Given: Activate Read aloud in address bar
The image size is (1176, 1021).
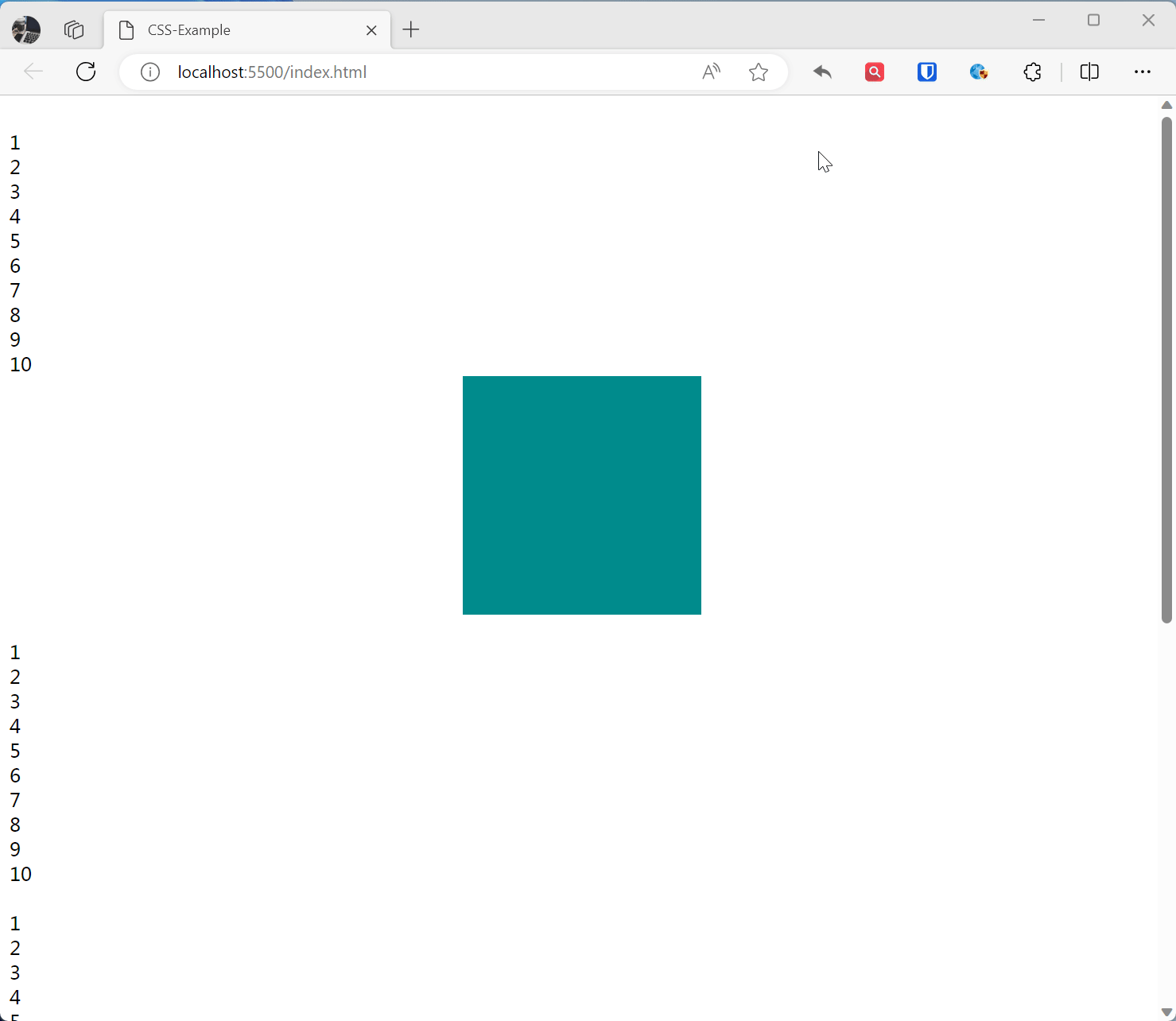Looking at the screenshot, I should (x=711, y=72).
